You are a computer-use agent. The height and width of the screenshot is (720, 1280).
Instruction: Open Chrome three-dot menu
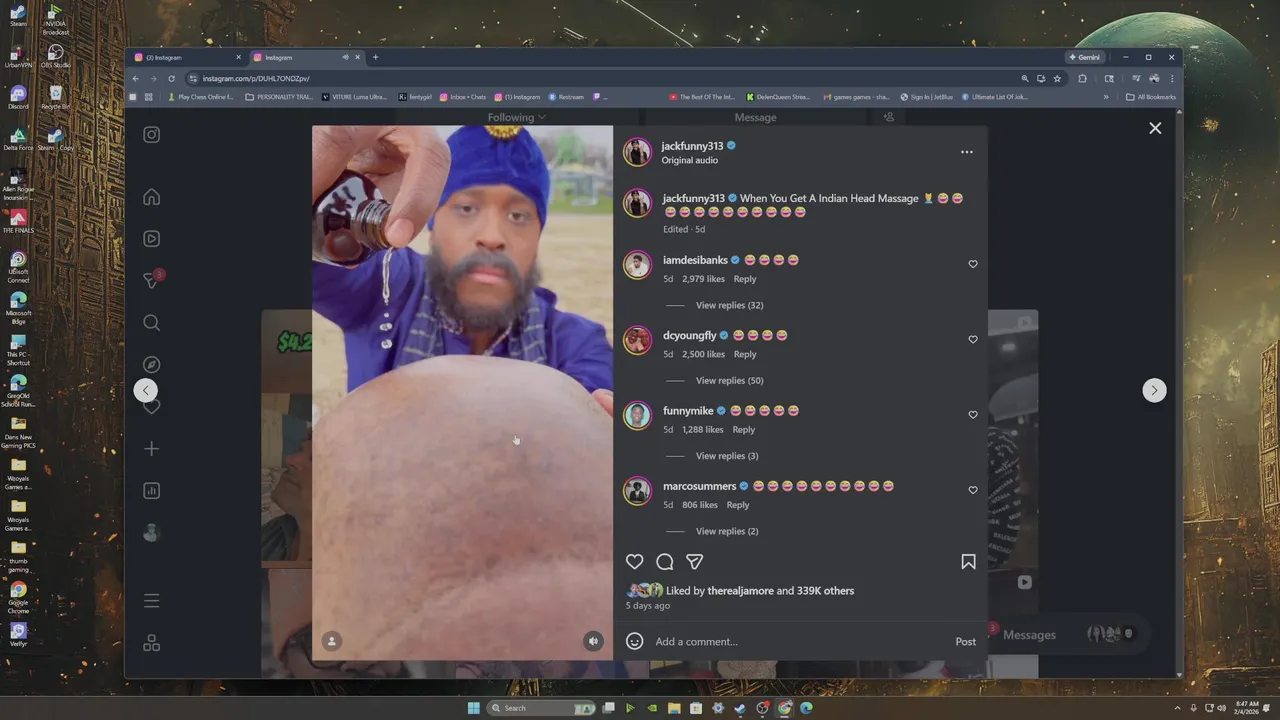1172,78
